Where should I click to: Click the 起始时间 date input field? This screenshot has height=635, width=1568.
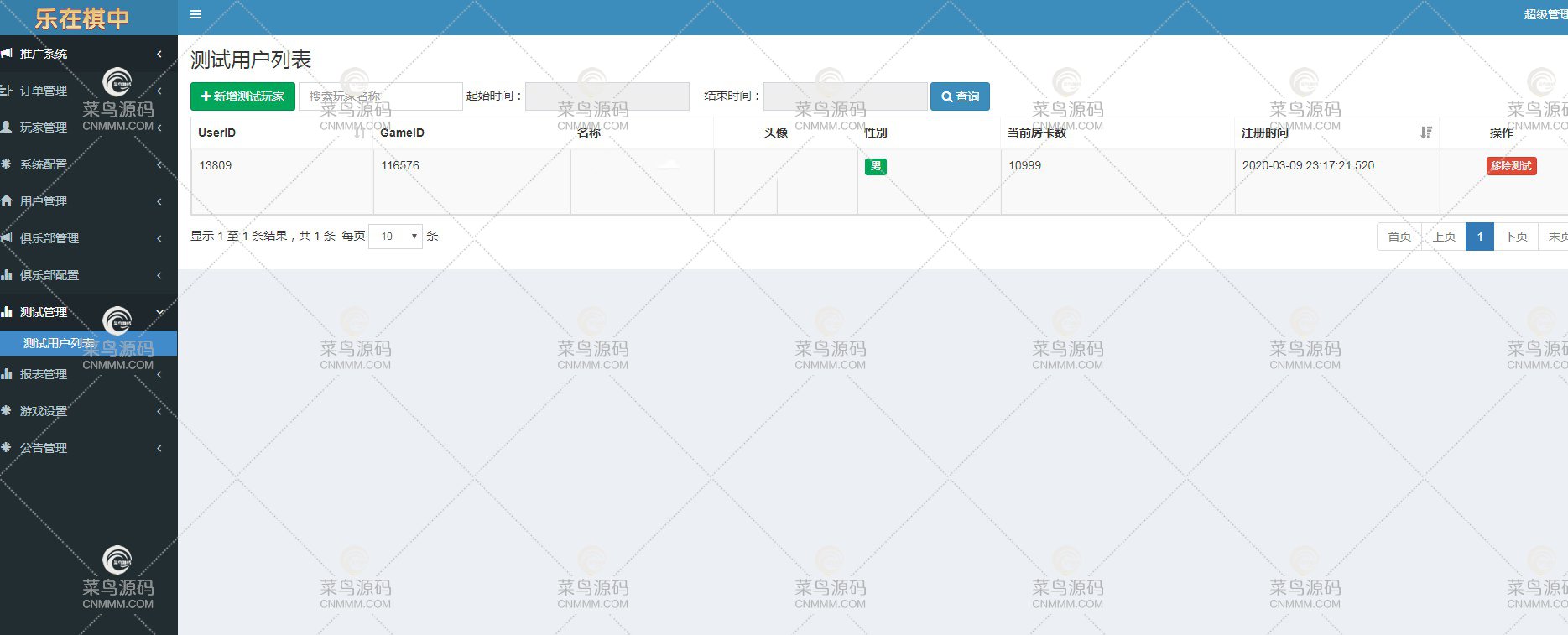607,96
